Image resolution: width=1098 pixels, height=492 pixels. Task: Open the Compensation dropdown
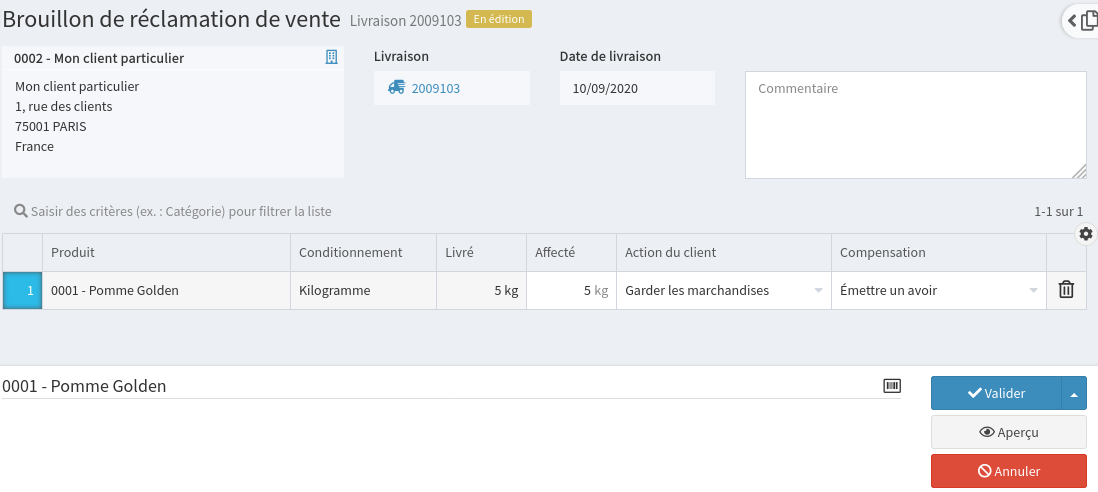click(938, 290)
